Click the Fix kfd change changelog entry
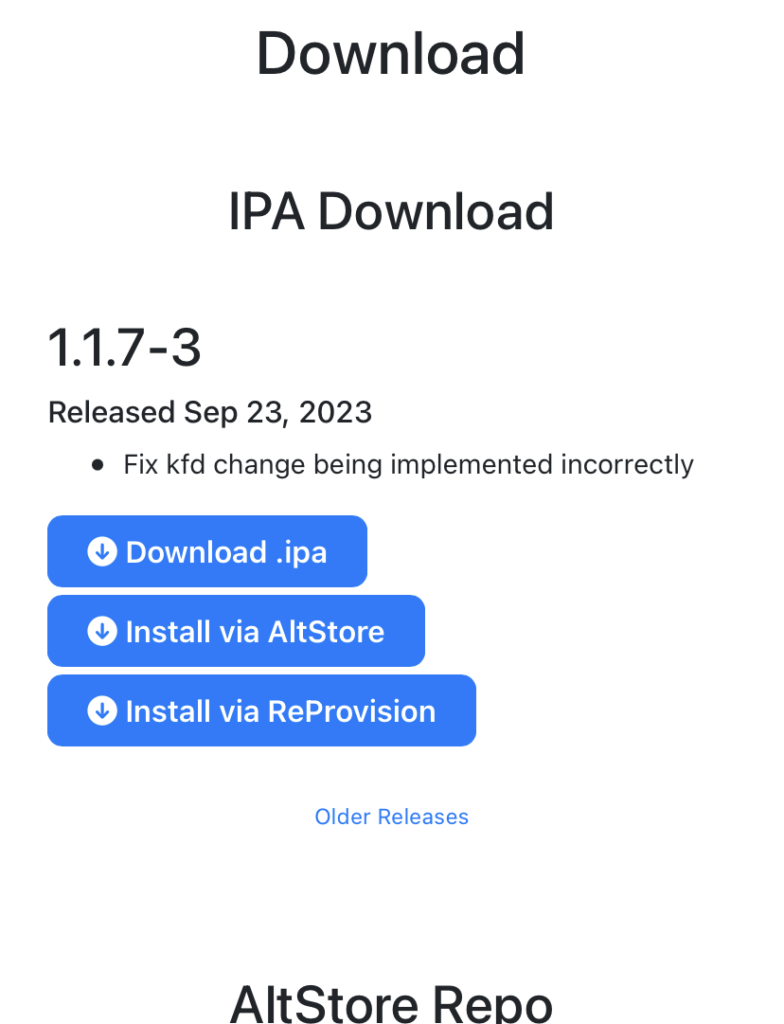 (408, 465)
